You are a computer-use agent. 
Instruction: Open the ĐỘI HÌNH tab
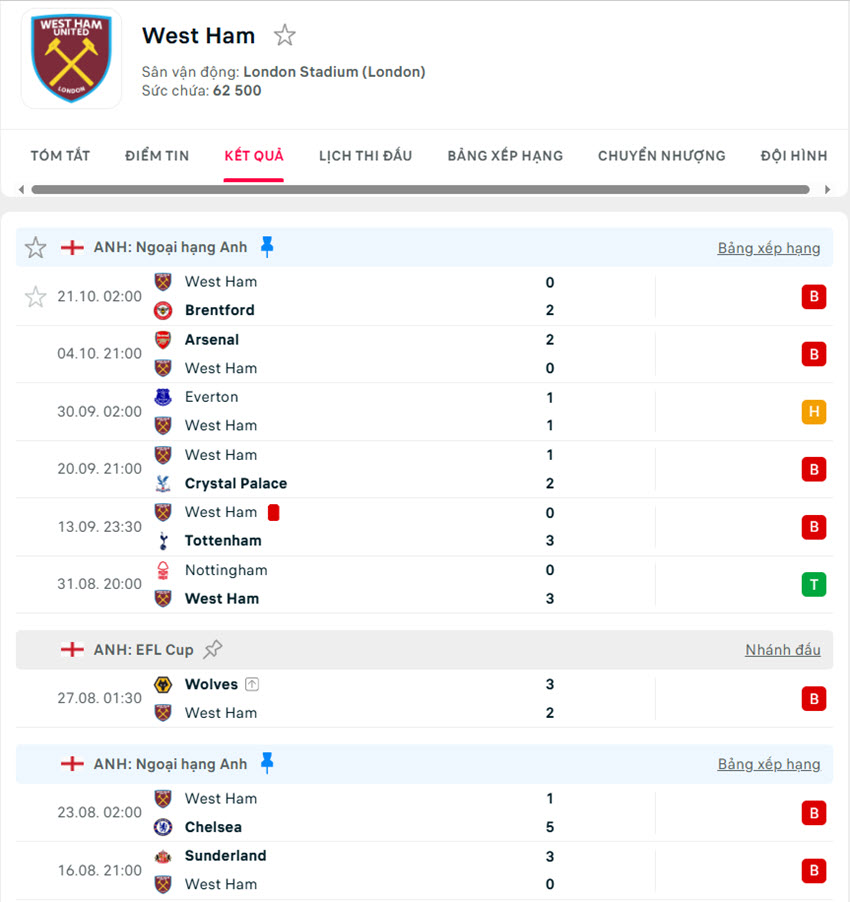(794, 156)
